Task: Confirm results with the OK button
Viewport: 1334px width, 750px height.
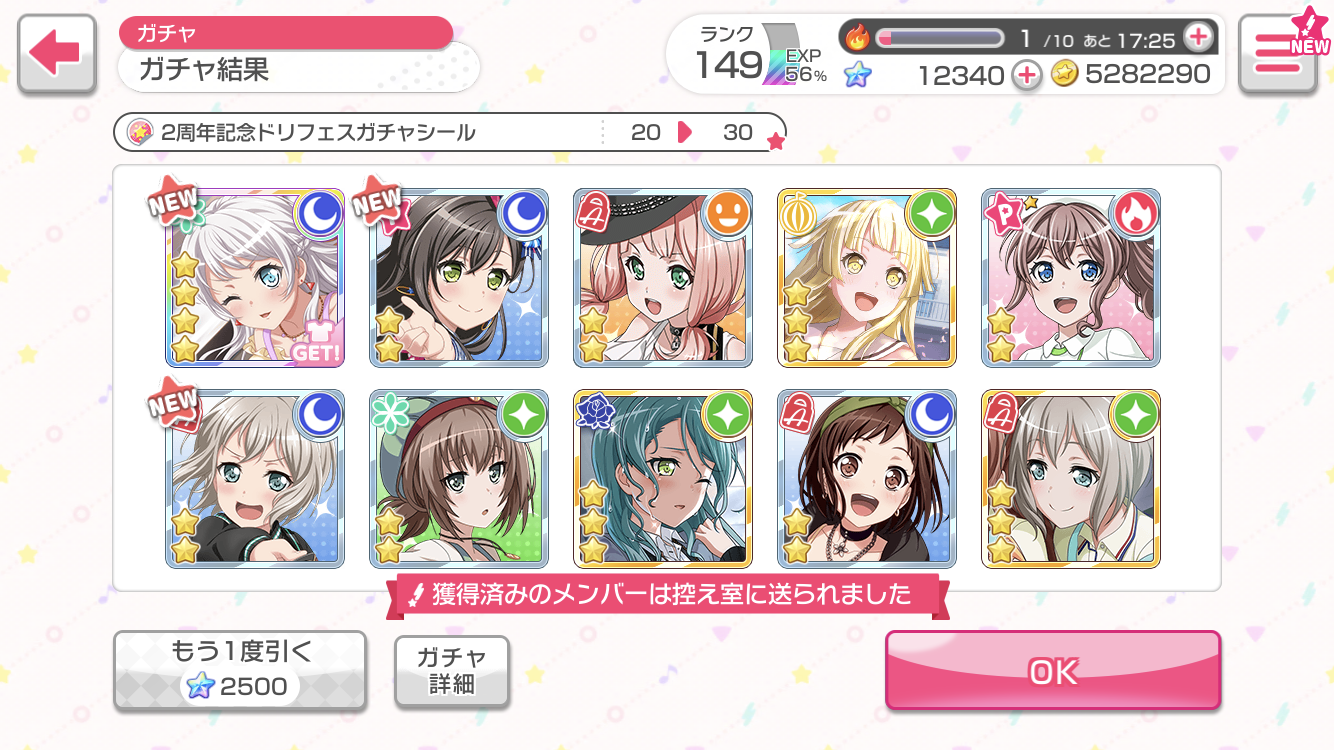Action: point(1053,671)
